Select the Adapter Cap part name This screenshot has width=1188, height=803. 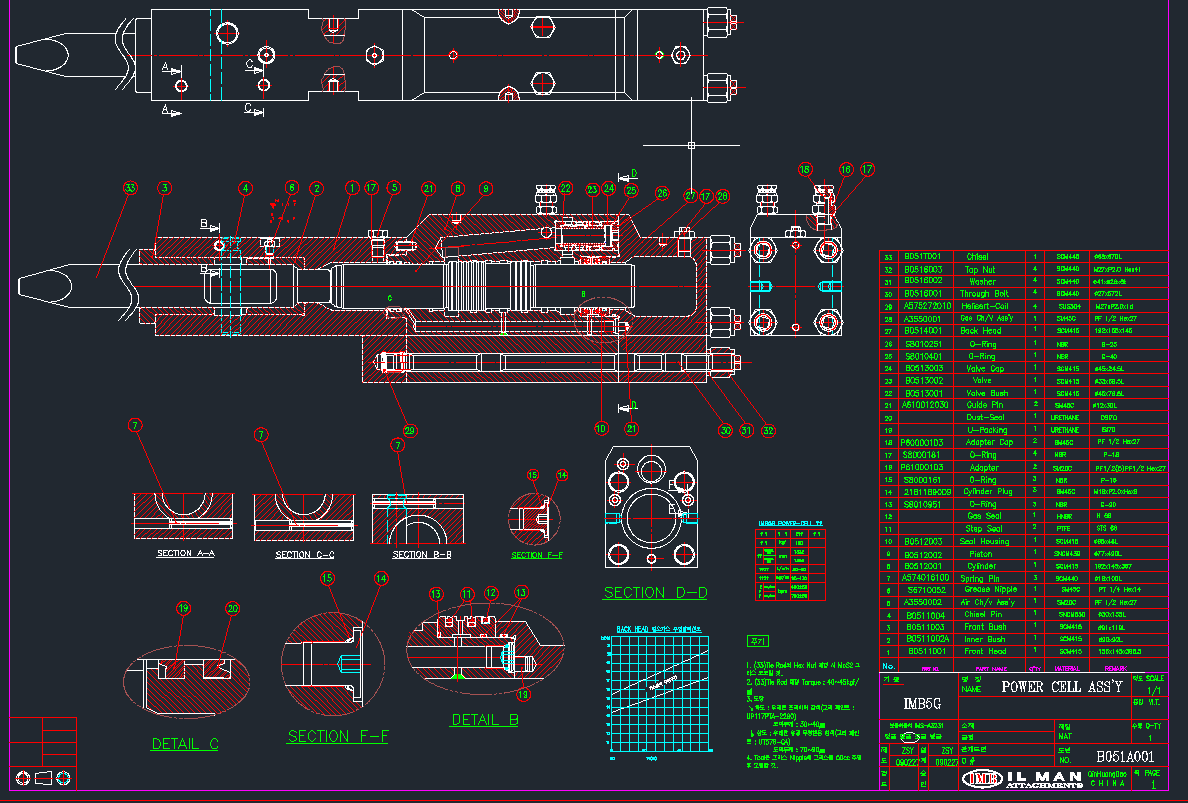[x=989, y=442]
